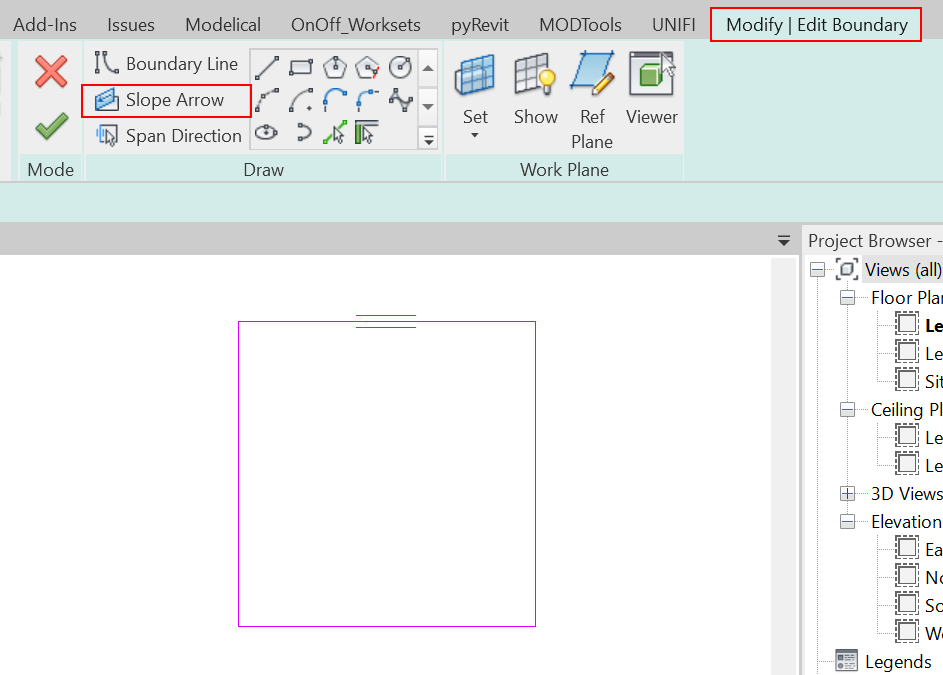Image resolution: width=943 pixels, height=675 pixels.
Task: Pick the Line draw tool
Action: (x=267, y=67)
